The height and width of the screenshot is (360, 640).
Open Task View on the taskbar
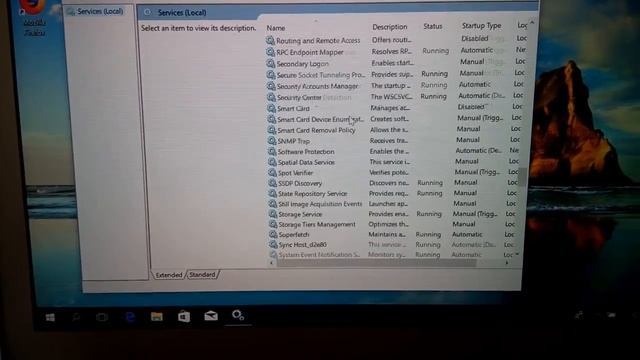tap(102, 317)
